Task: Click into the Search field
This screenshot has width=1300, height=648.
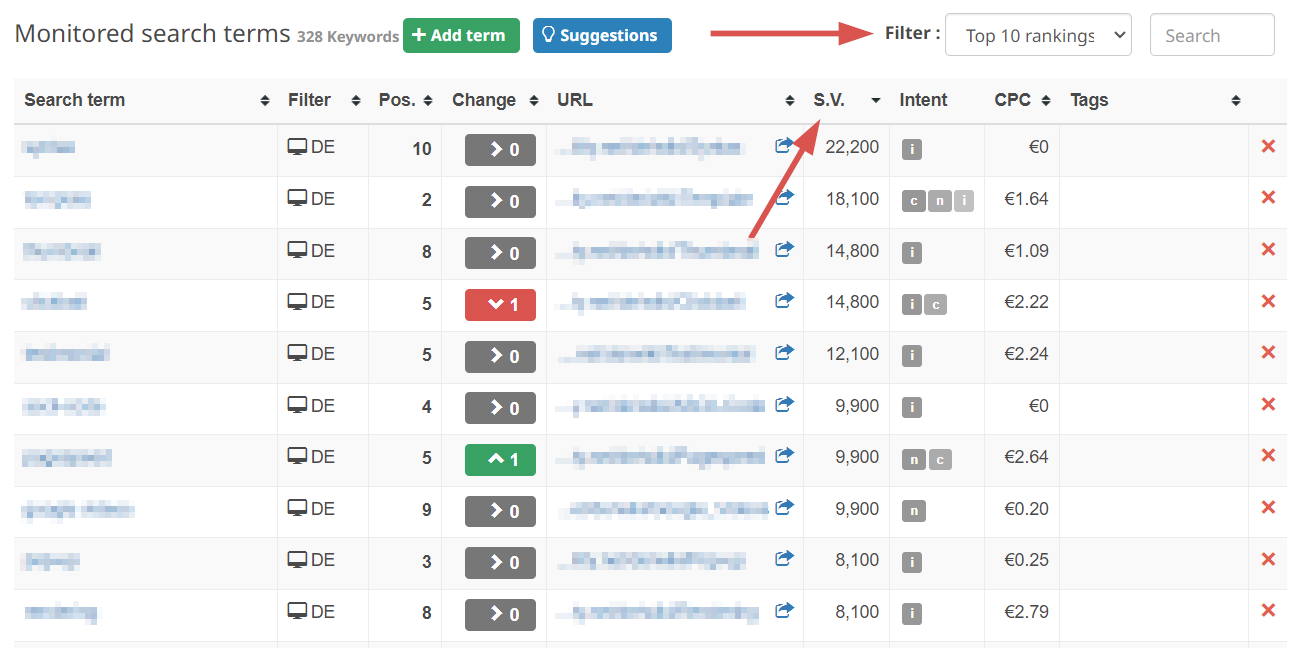Action: pos(1211,34)
